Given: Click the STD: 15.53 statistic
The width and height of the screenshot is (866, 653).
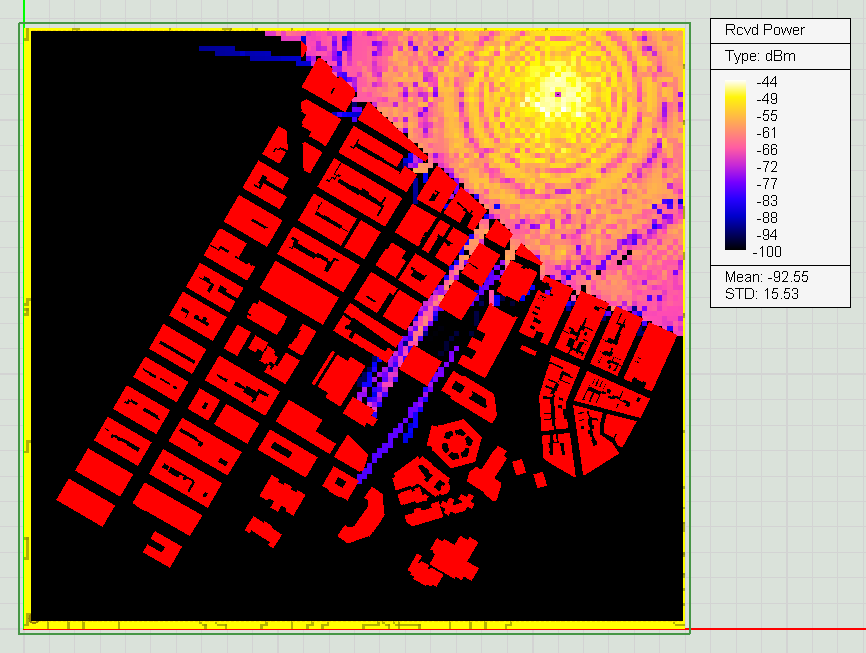Looking at the screenshot, I should coord(760,294).
